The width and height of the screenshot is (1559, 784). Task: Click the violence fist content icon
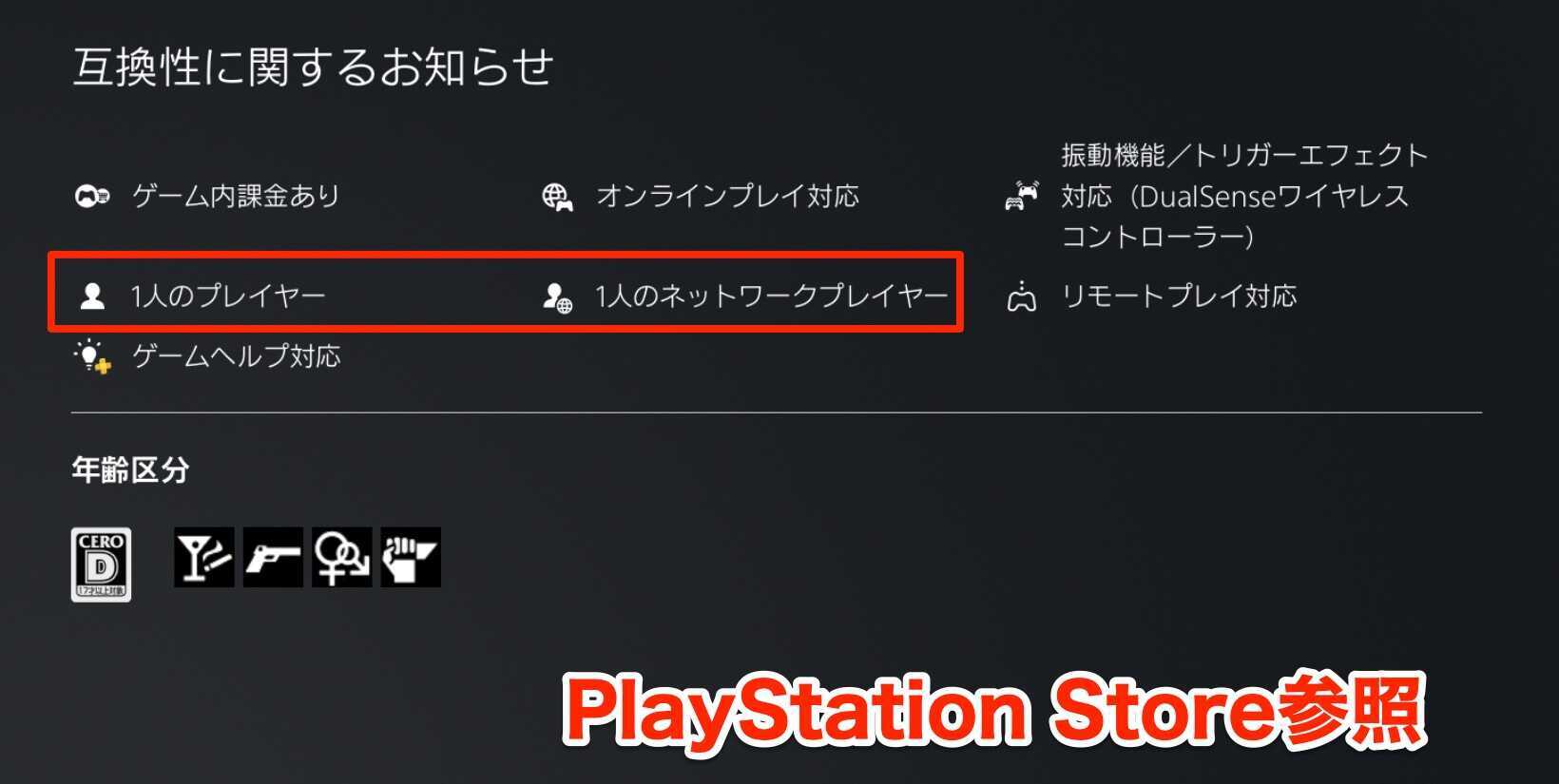click(411, 557)
